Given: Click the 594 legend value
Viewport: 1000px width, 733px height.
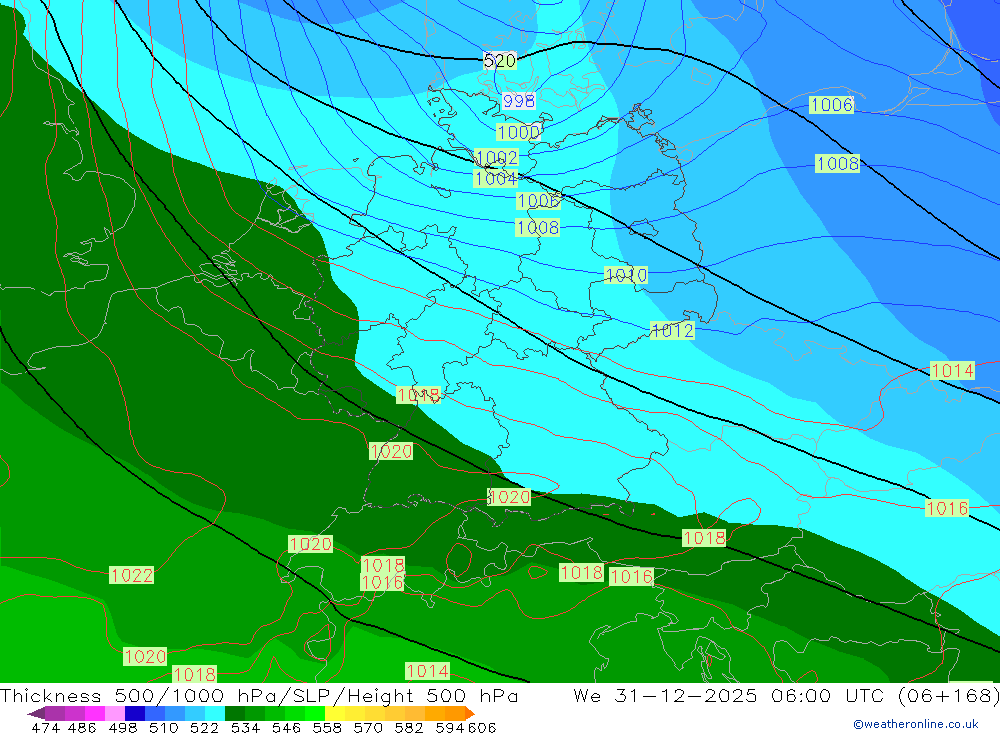Looking at the screenshot, I should [x=450, y=727].
